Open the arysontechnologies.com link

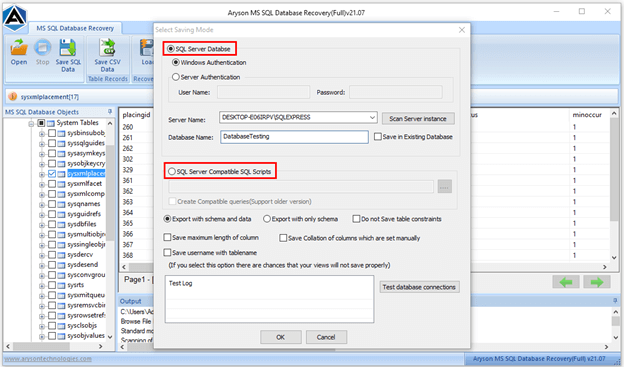click(x=48, y=359)
